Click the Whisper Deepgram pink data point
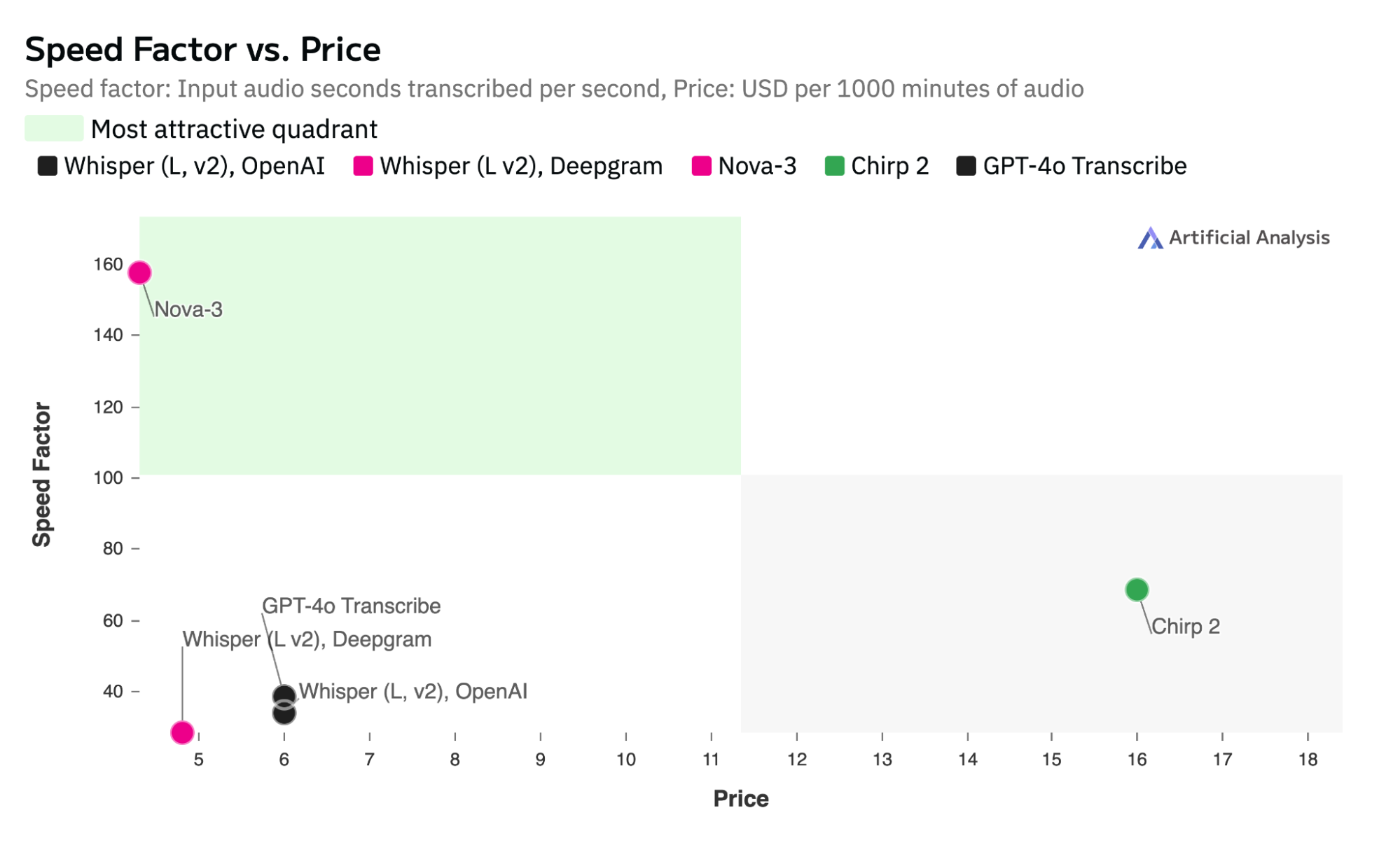 pyautogui.click(x=182, y=732)
